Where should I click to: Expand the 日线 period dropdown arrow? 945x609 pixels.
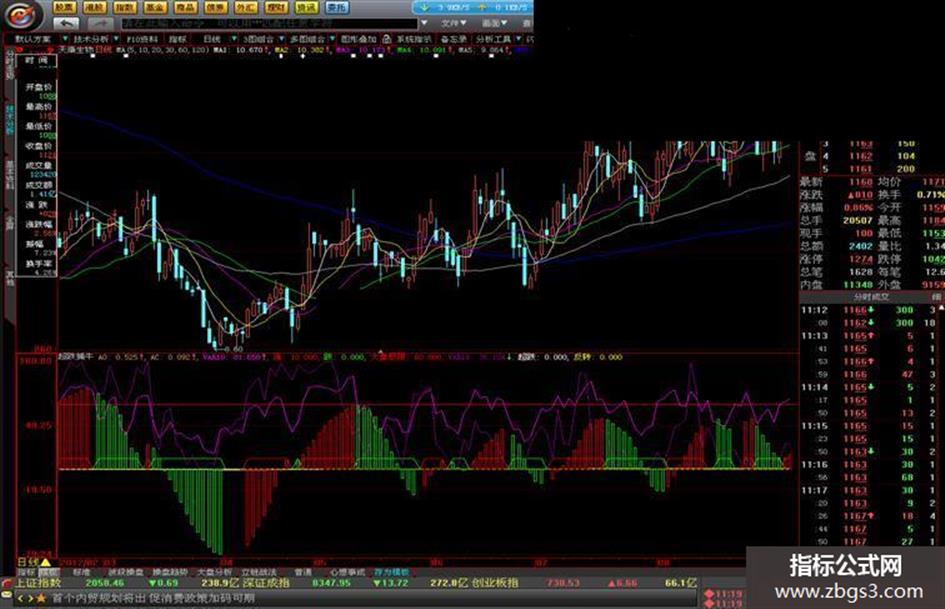234,39
